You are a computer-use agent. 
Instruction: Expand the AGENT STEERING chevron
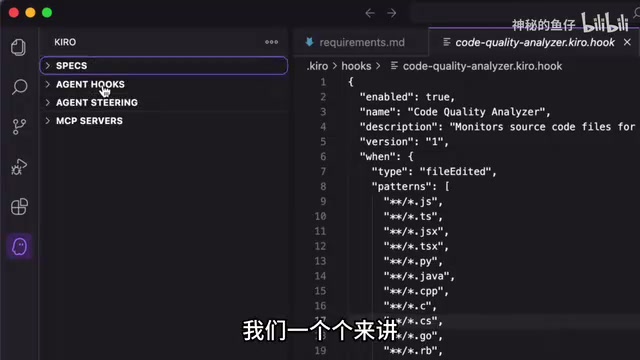48,102
